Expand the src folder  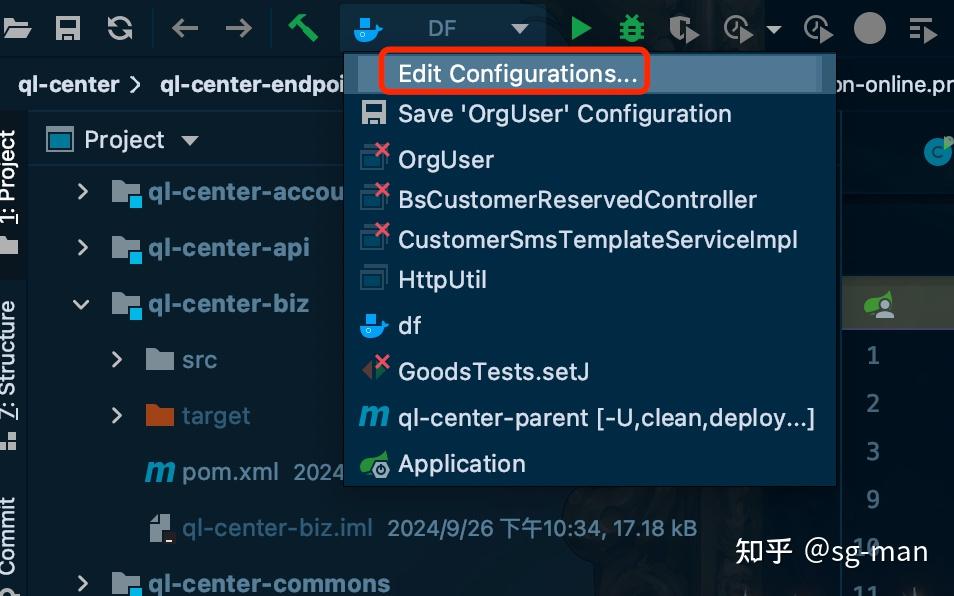click(117, 359)
